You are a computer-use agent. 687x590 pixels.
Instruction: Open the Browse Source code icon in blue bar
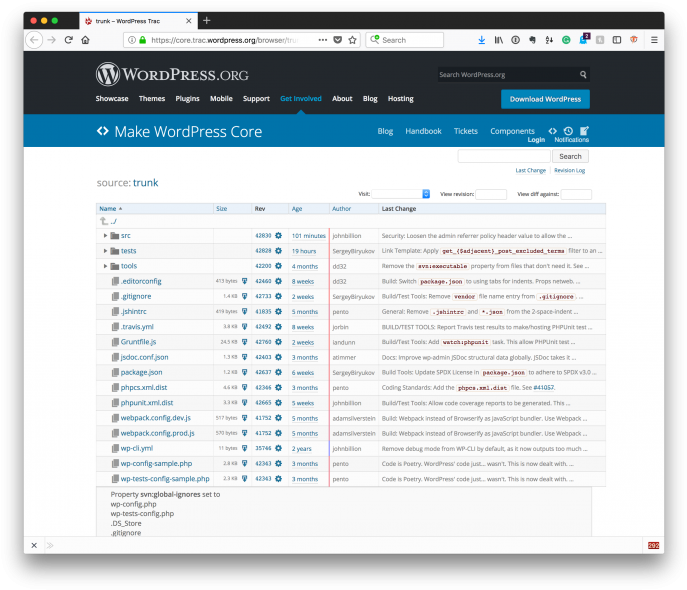click(552, 131)
